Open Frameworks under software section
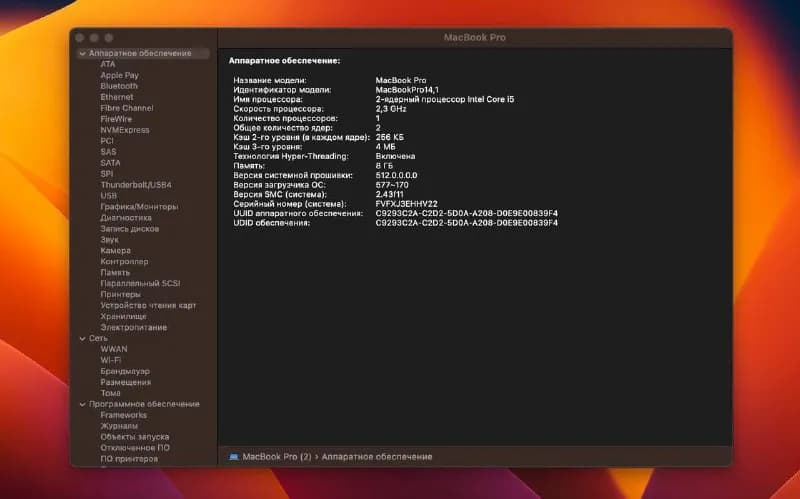 [x=123, y=415]
